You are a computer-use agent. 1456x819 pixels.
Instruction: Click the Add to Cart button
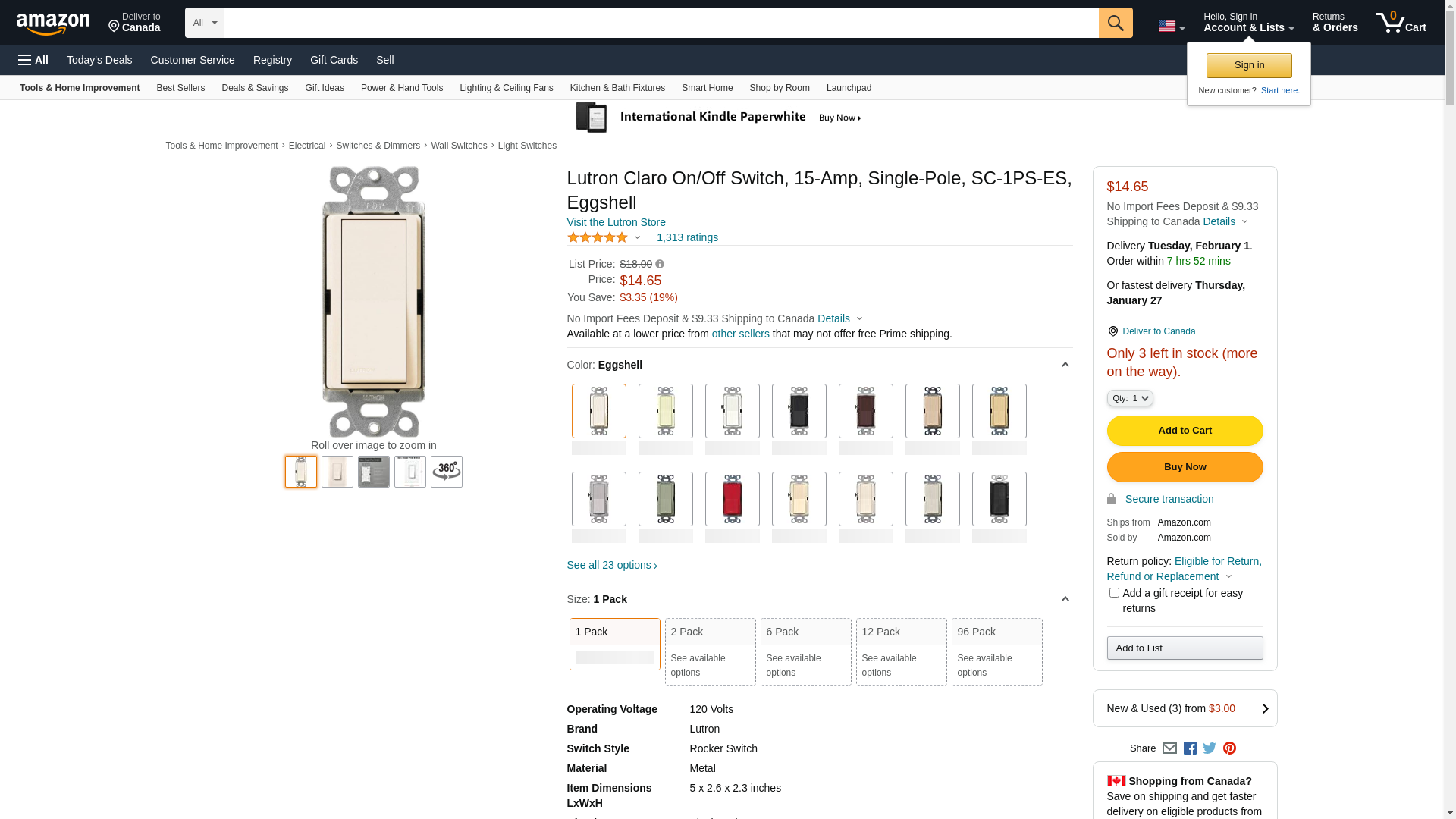1185,431
